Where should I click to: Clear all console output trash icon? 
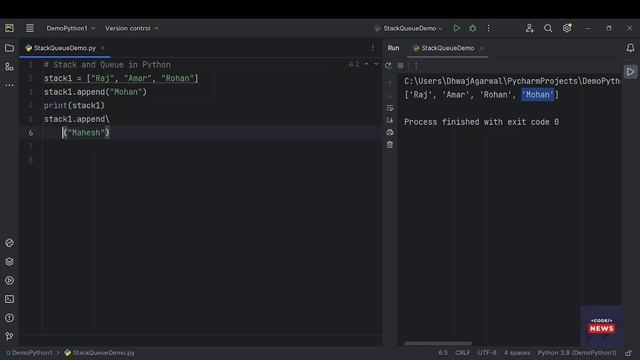[x=390, y=145]
